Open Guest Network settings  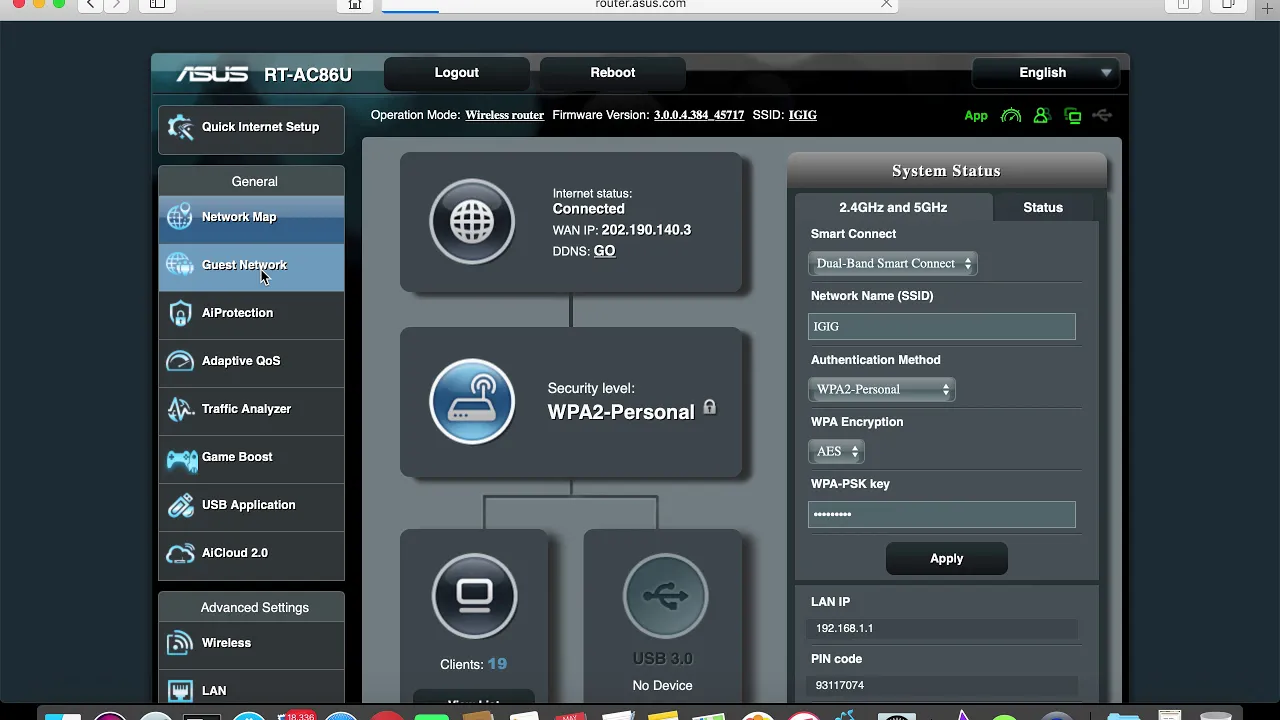251,266
